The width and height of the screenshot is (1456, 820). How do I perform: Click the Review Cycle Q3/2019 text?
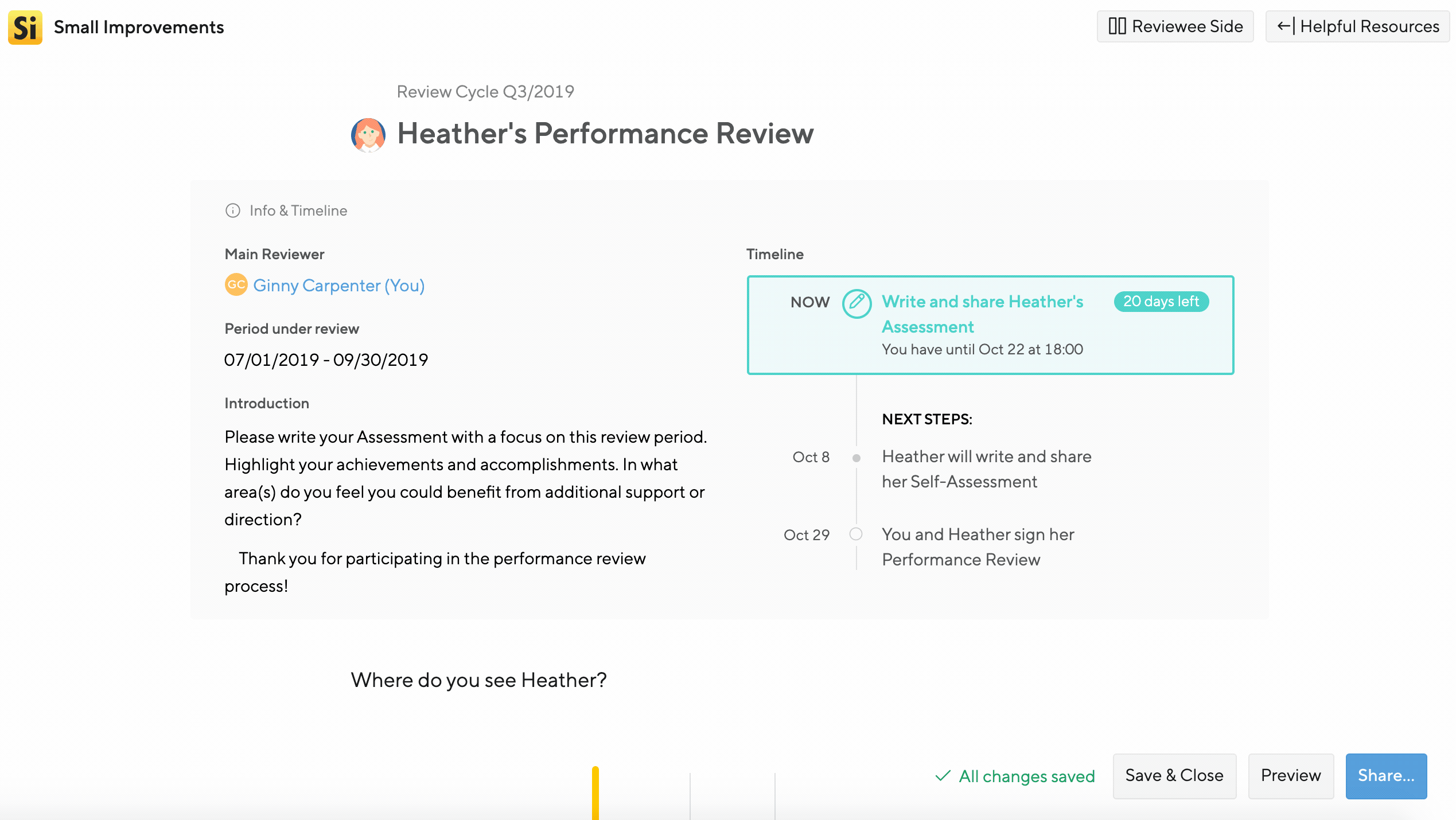pos(485,92)
